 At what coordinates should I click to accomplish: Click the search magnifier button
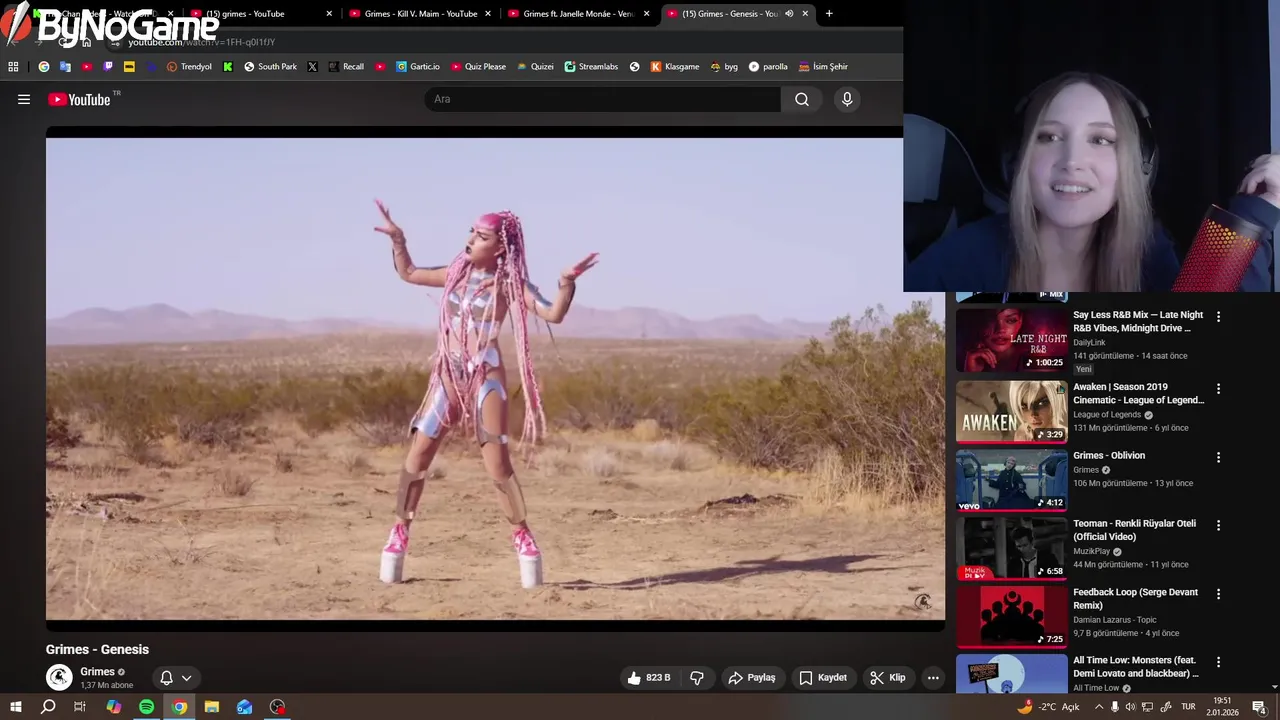802,99
